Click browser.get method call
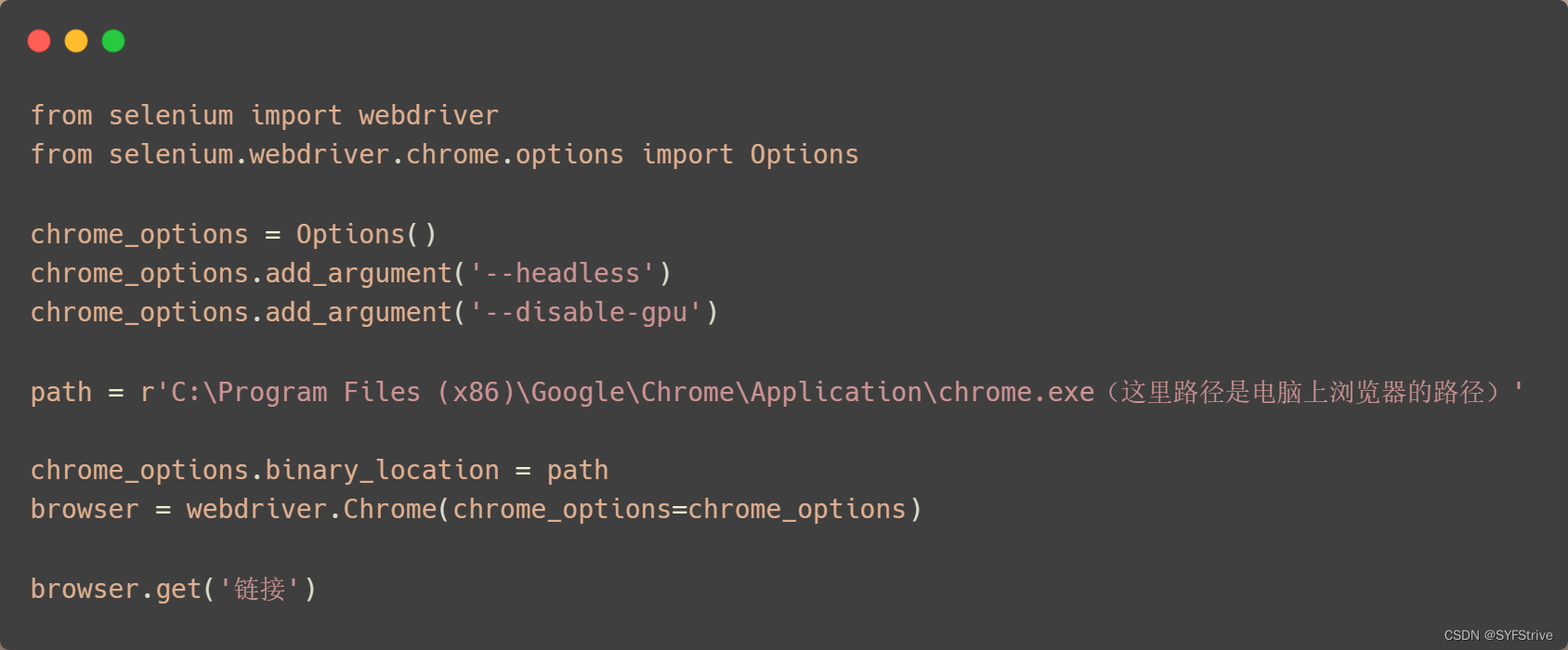 116,589
